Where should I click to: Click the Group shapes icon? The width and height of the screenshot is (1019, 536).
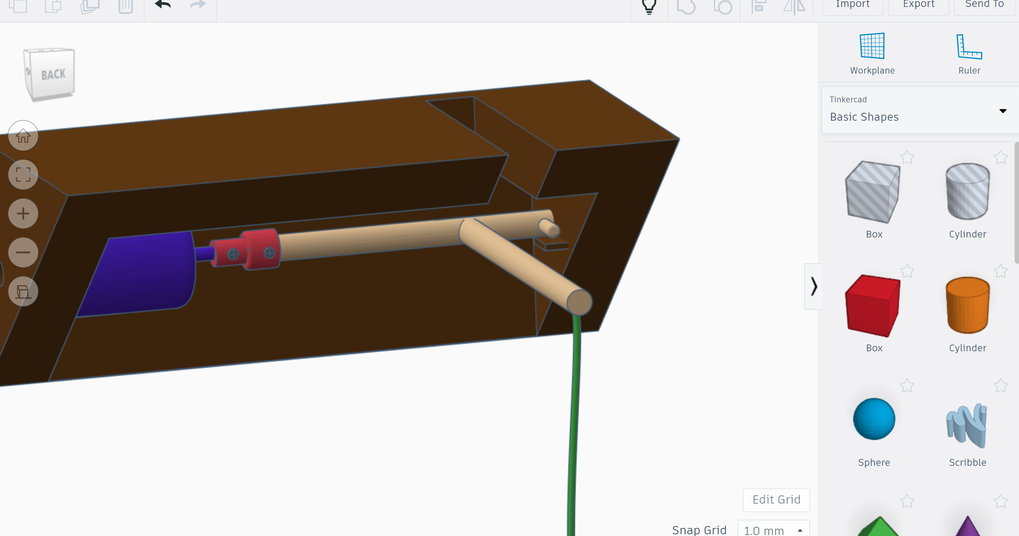686,6
